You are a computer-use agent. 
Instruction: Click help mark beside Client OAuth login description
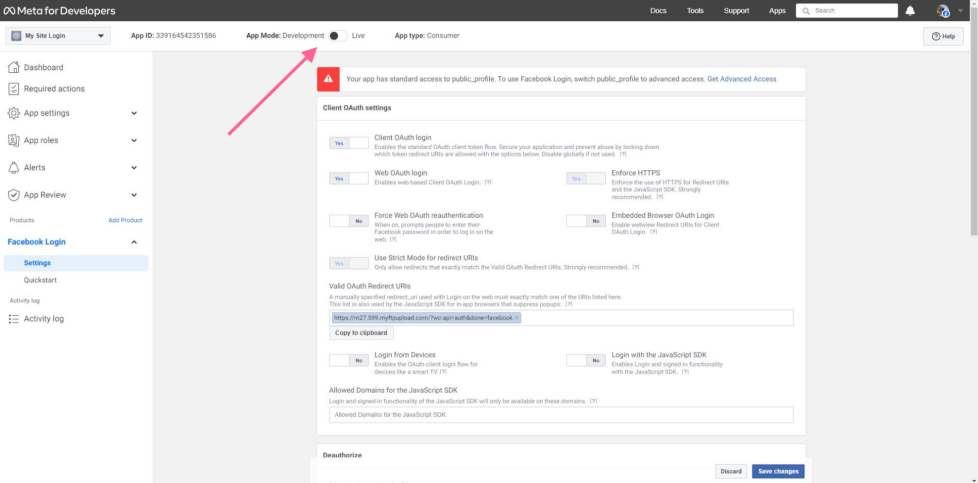[x=623, y=154]
